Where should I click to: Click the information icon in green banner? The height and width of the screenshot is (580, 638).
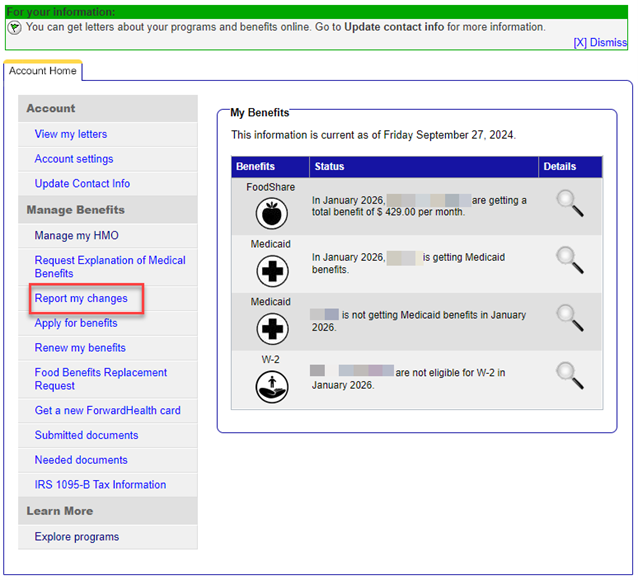[15, 28]
